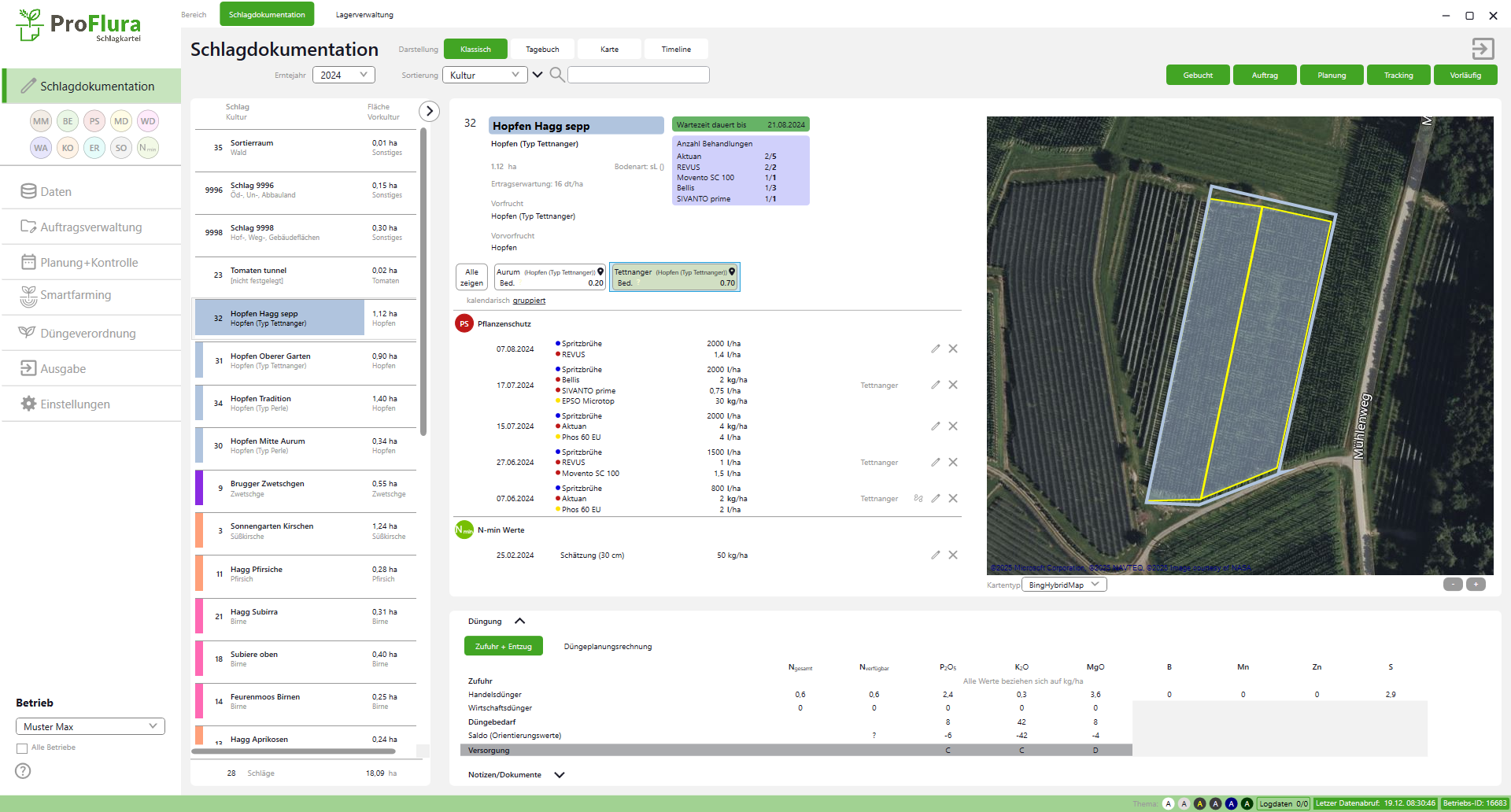
Task: Expand field list with arrow circle
Action: [x=429, y=111]
